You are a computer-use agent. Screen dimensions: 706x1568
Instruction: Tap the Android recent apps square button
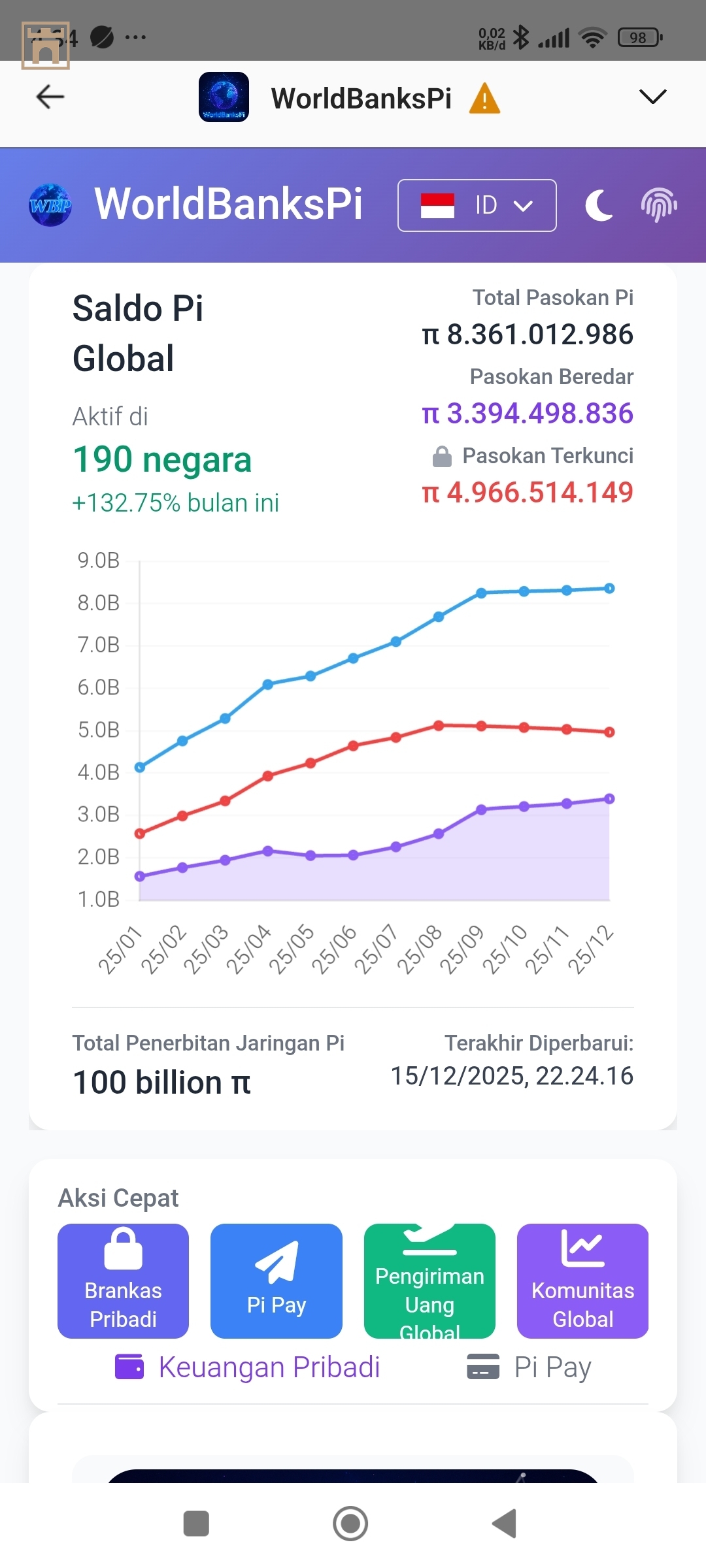(x=196, y=1524)
